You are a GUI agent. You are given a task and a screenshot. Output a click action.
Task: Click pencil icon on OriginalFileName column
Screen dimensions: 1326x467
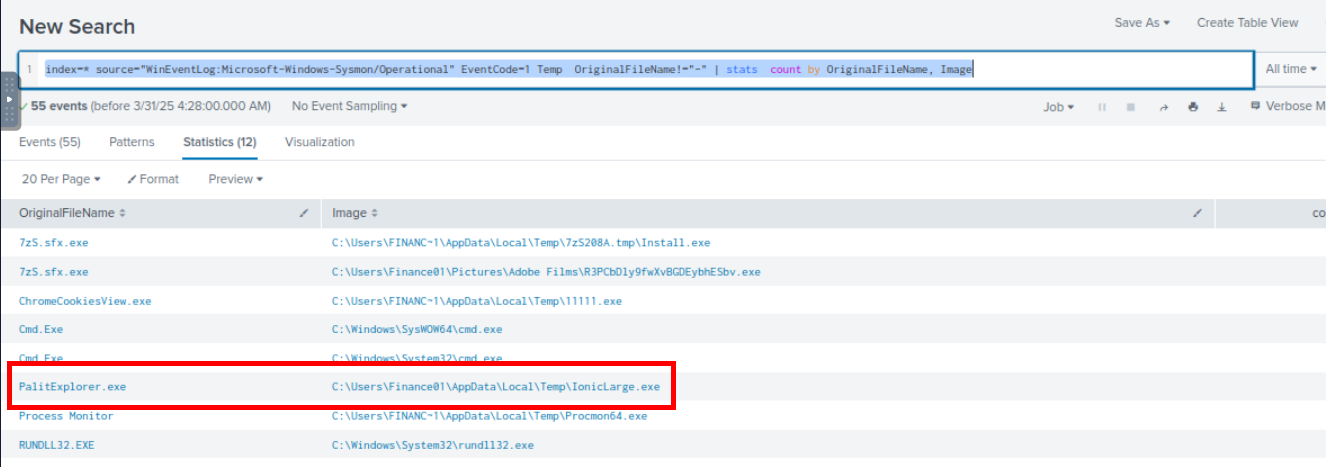[x=304, y=213]
